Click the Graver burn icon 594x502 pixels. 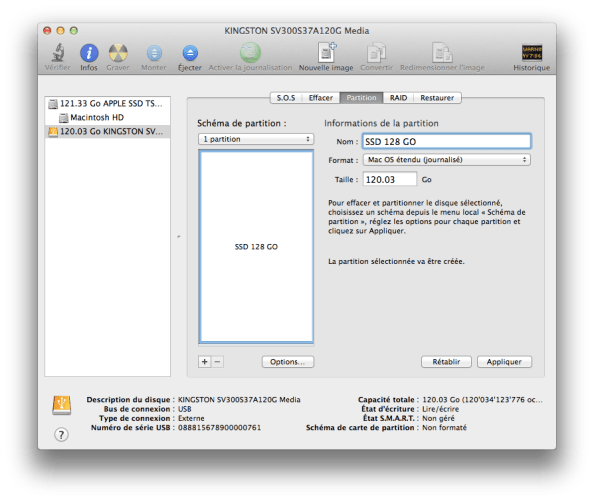pyautogui.click(x=118, y=53)
